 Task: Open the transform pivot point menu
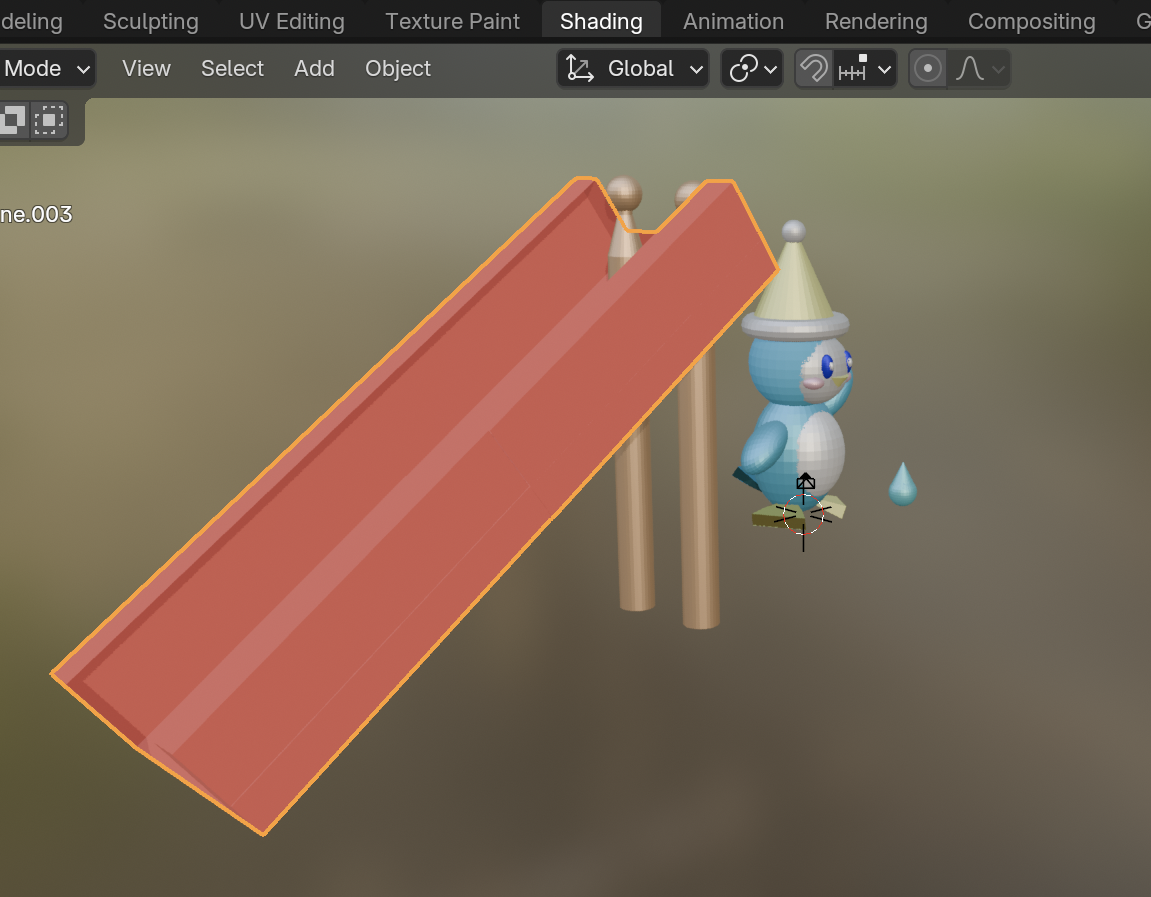coord(752,69)
